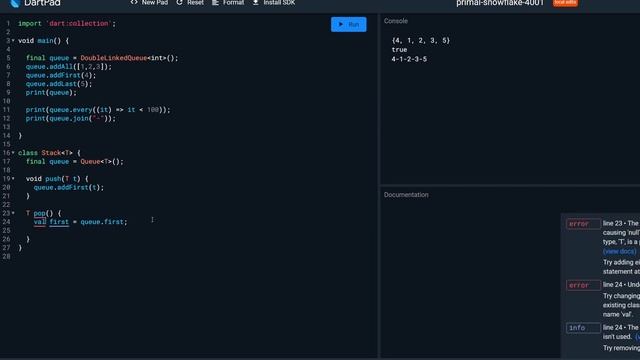Click console output '{4, 1, 2, 3, 5}'

[420, 40]
